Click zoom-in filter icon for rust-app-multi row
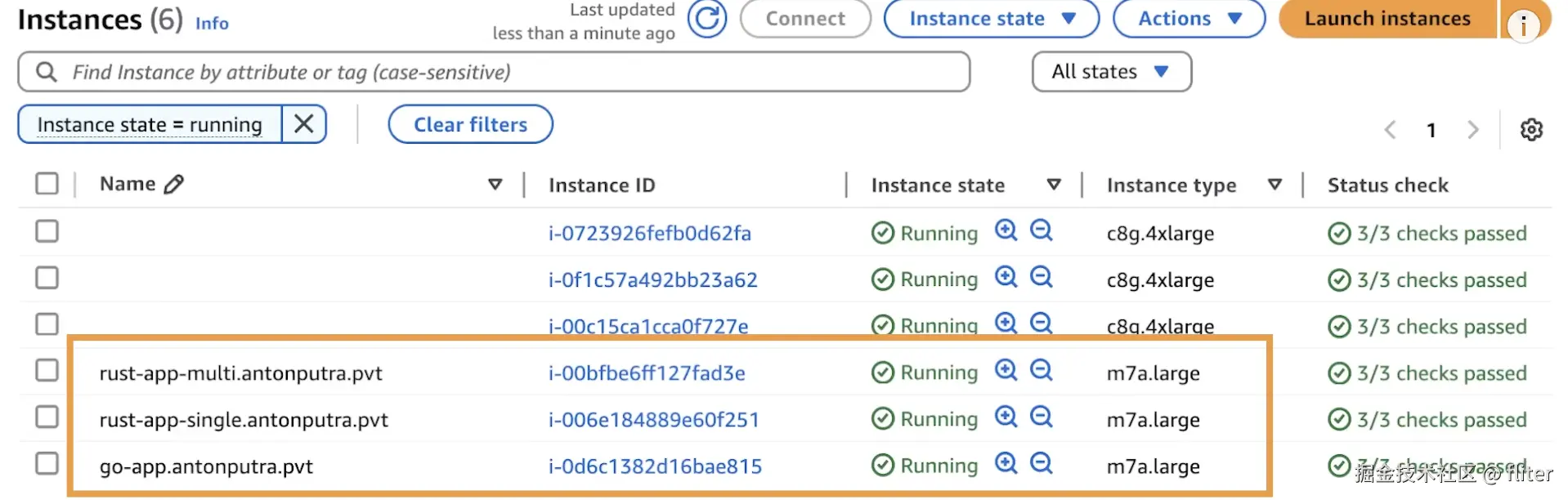Screen dimensions: 1568x500 click(1006, 371)
